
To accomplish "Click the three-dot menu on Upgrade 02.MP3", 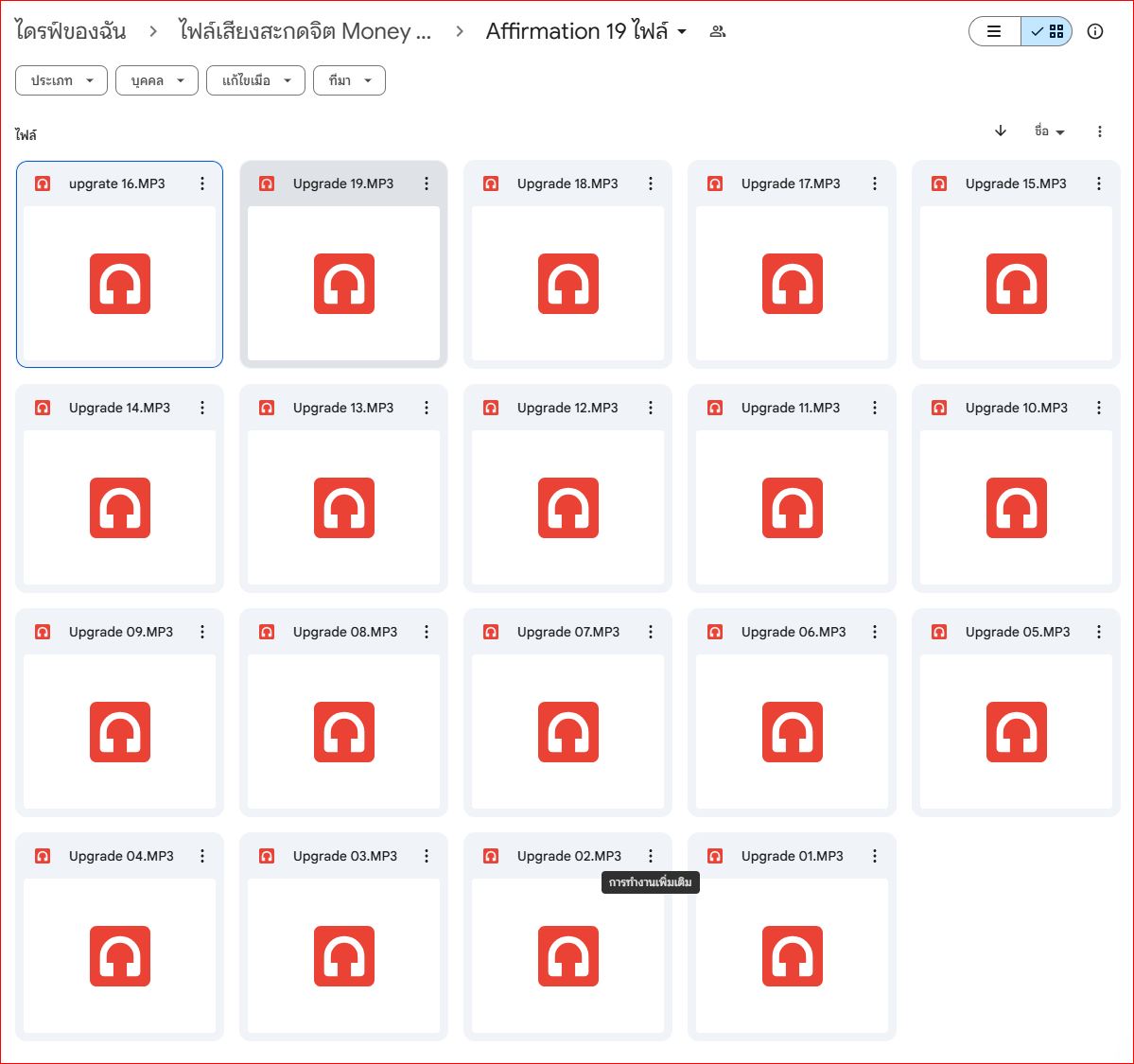I will click(651, 857).
